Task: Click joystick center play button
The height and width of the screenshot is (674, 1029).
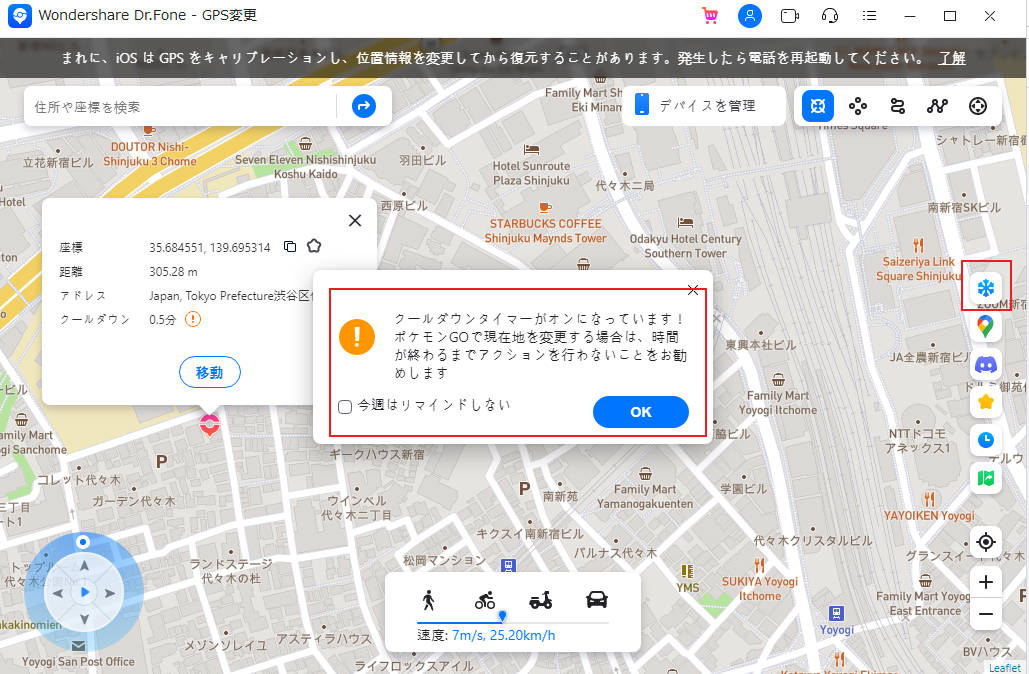Action: (x=85, y=593)
